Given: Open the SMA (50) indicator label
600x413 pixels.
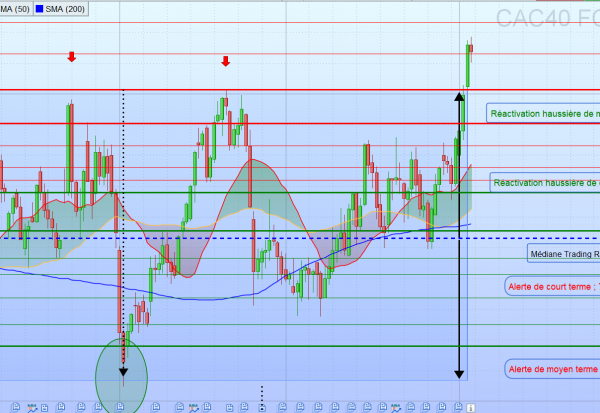Looking at the screenshot, I should 14,8.
